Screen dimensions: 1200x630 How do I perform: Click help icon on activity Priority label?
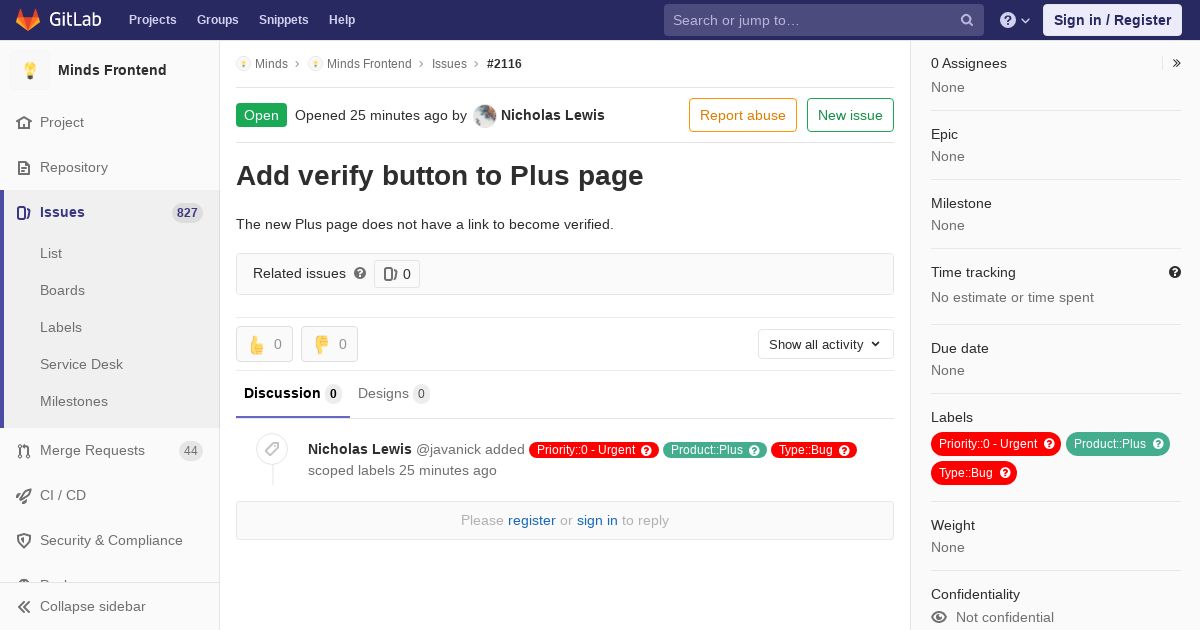pyautogui.click(x=646, y=450)
